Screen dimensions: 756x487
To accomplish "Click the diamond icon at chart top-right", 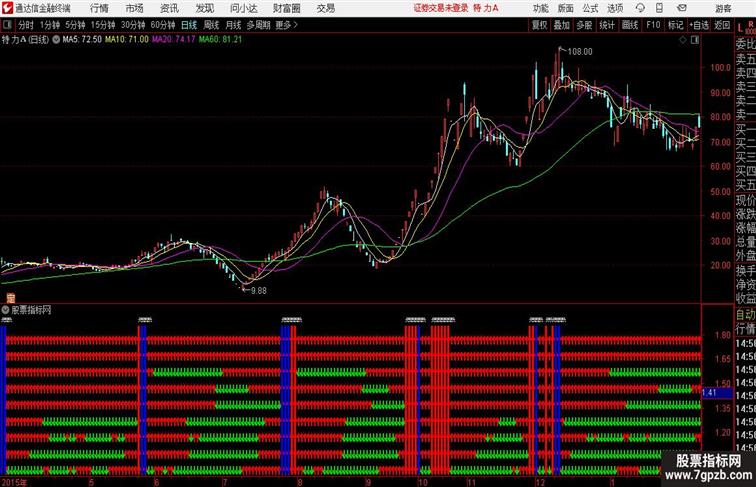I will pos(683,40).
